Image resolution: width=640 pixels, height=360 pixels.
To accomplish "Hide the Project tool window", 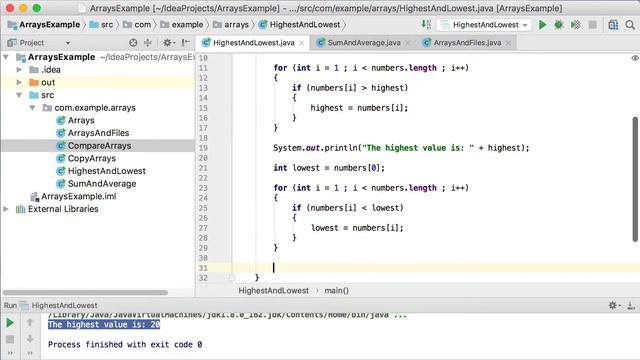I will (186, 42).
